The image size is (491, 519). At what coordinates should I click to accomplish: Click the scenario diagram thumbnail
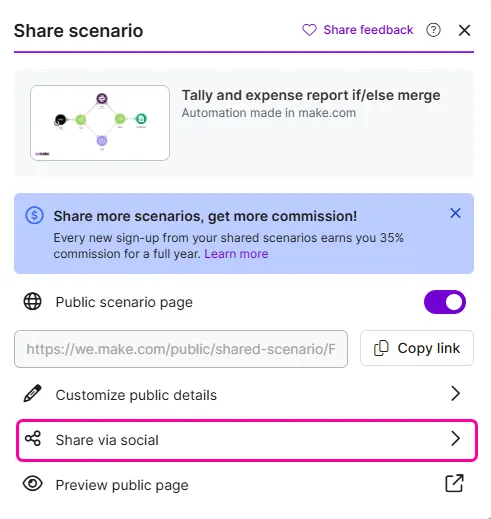click(x=100, y=123)
